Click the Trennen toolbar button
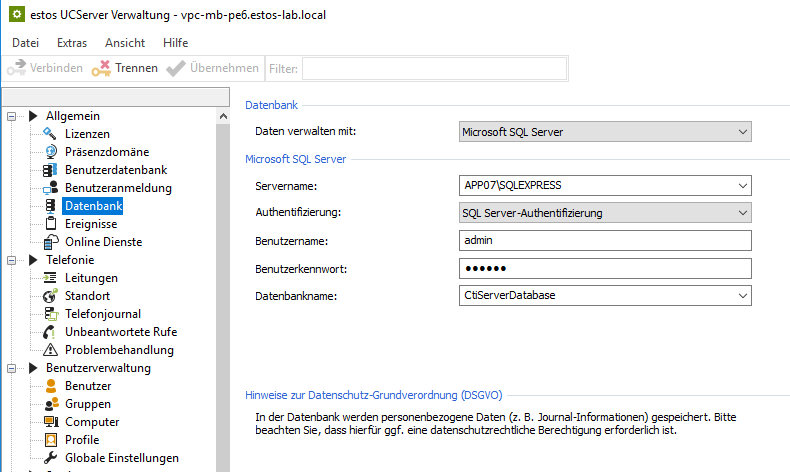This screenshot has width=790, height=472. pyautogui.click(x=125, y=68)
